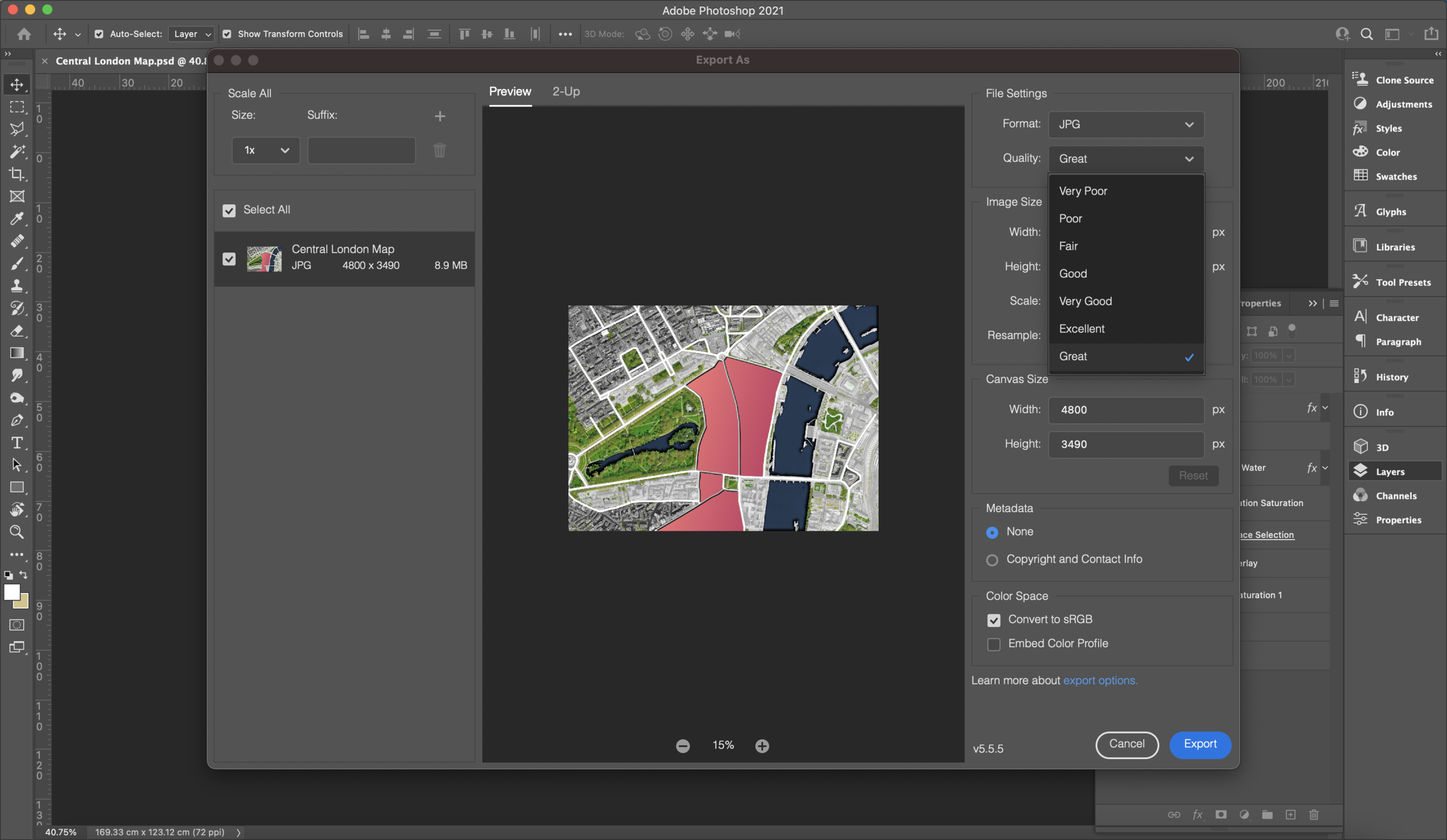Select the Magic Wand tool
Image resolution: width=1447 pixels, height=840 pixels.
(17, 152)
